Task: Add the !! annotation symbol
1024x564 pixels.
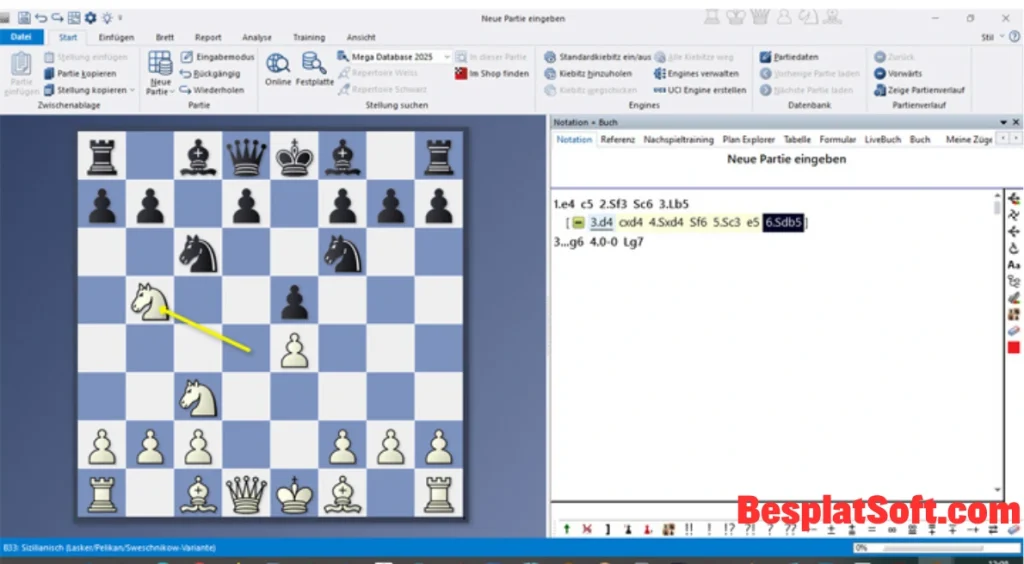Action: tap(689, 529)
